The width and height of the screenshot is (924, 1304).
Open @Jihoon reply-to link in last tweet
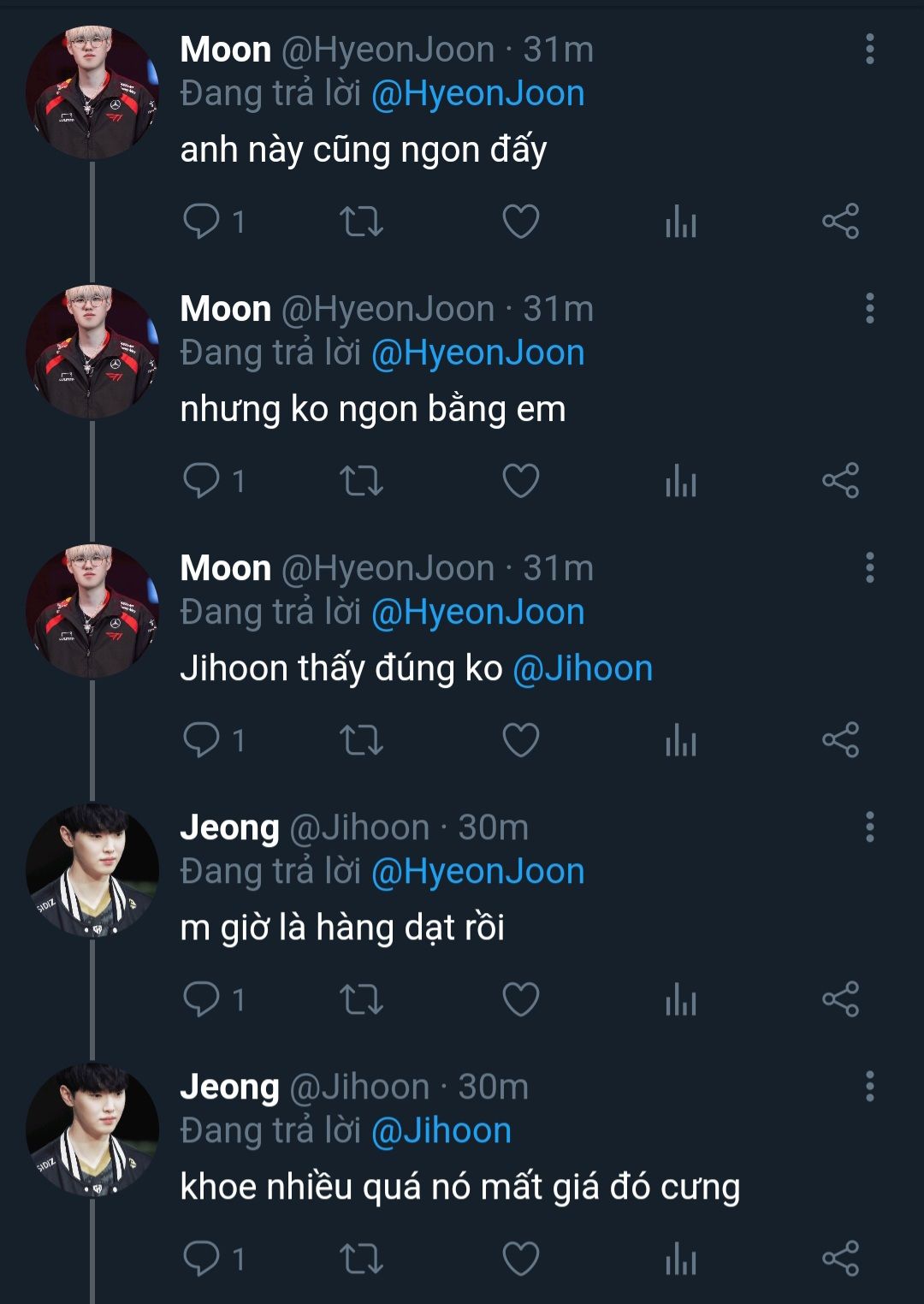tap(441, 1130)
